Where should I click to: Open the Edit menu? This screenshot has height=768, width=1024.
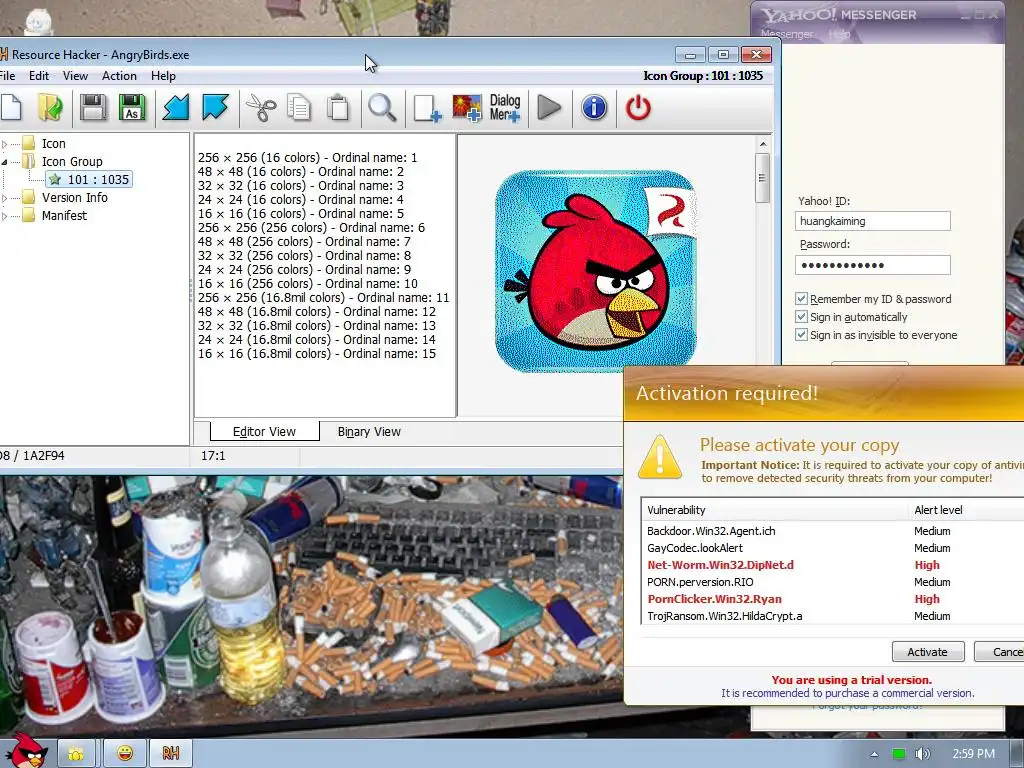pos(39,76)
